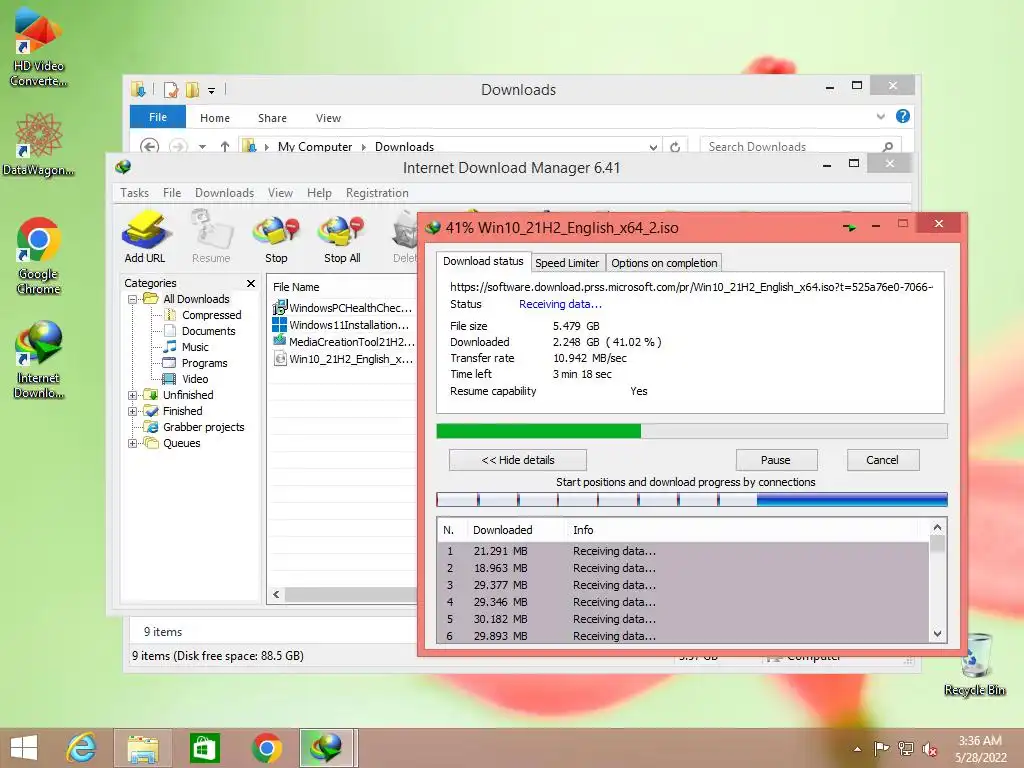Open the recent locations dropdown arrow
This screenshot has height=768, width=1024.
click(x=202, y=147)
